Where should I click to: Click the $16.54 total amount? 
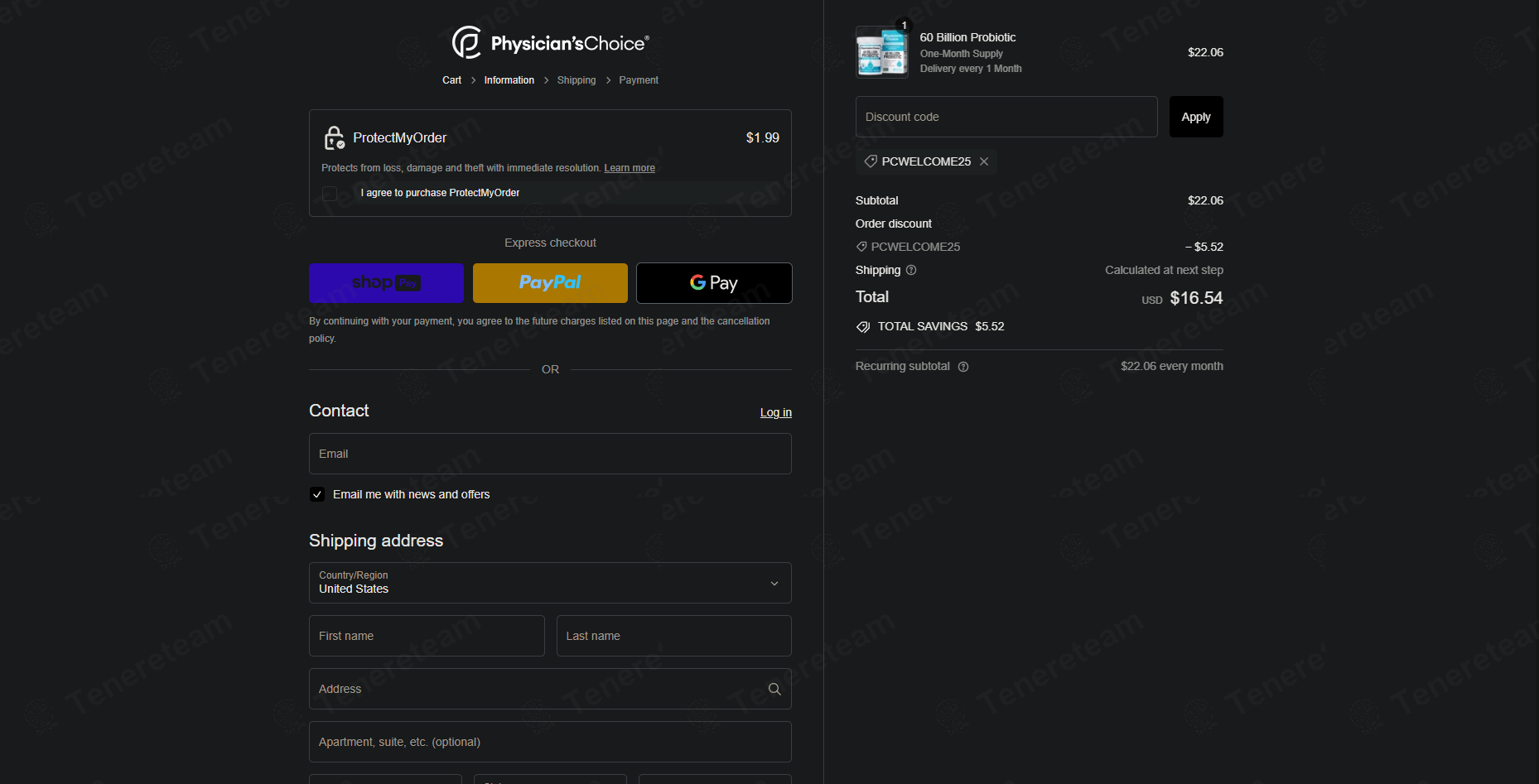pos(1196,298)
